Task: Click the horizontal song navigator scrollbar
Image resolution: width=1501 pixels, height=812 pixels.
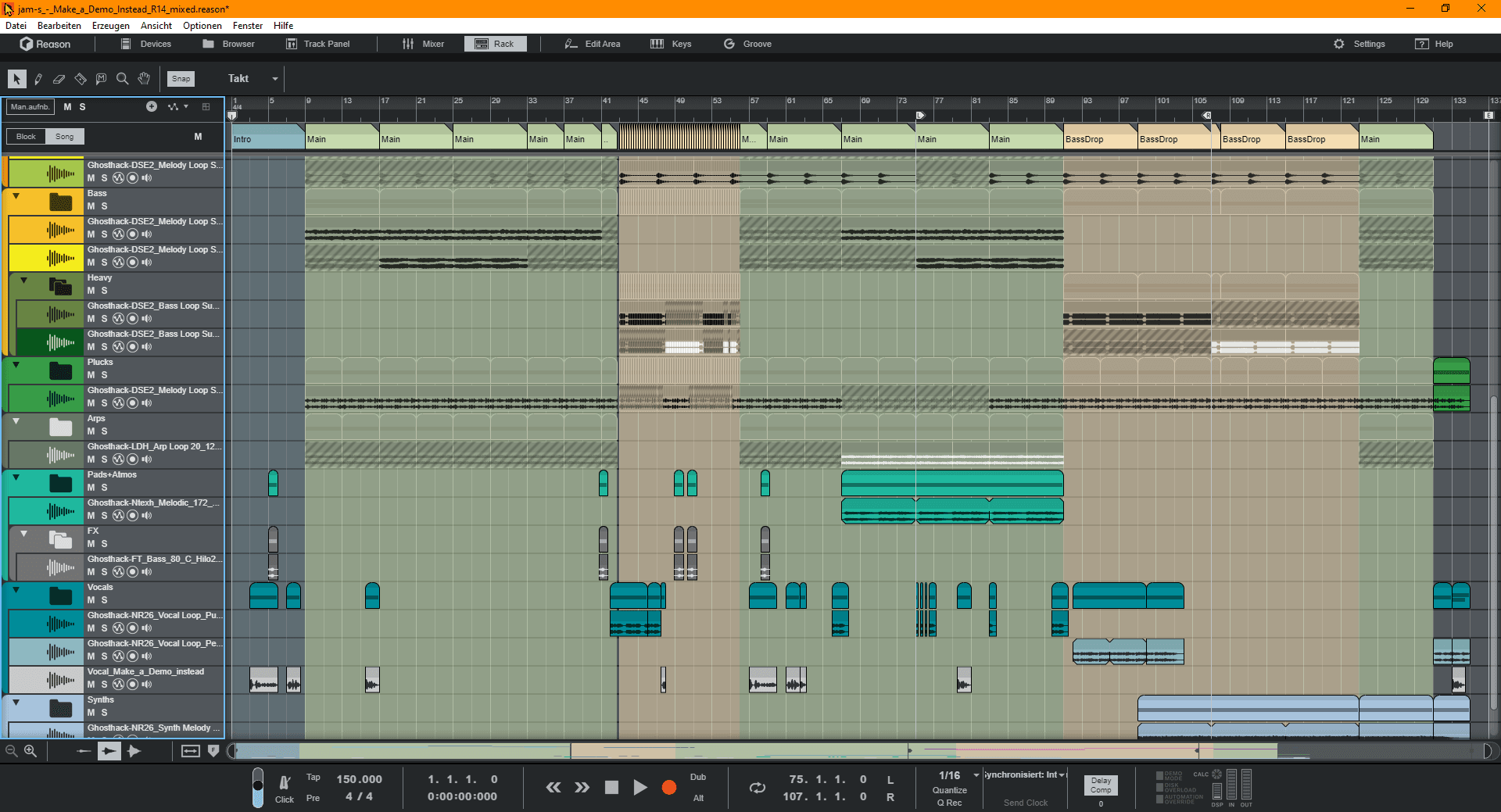Action: (x=860, y=751)
